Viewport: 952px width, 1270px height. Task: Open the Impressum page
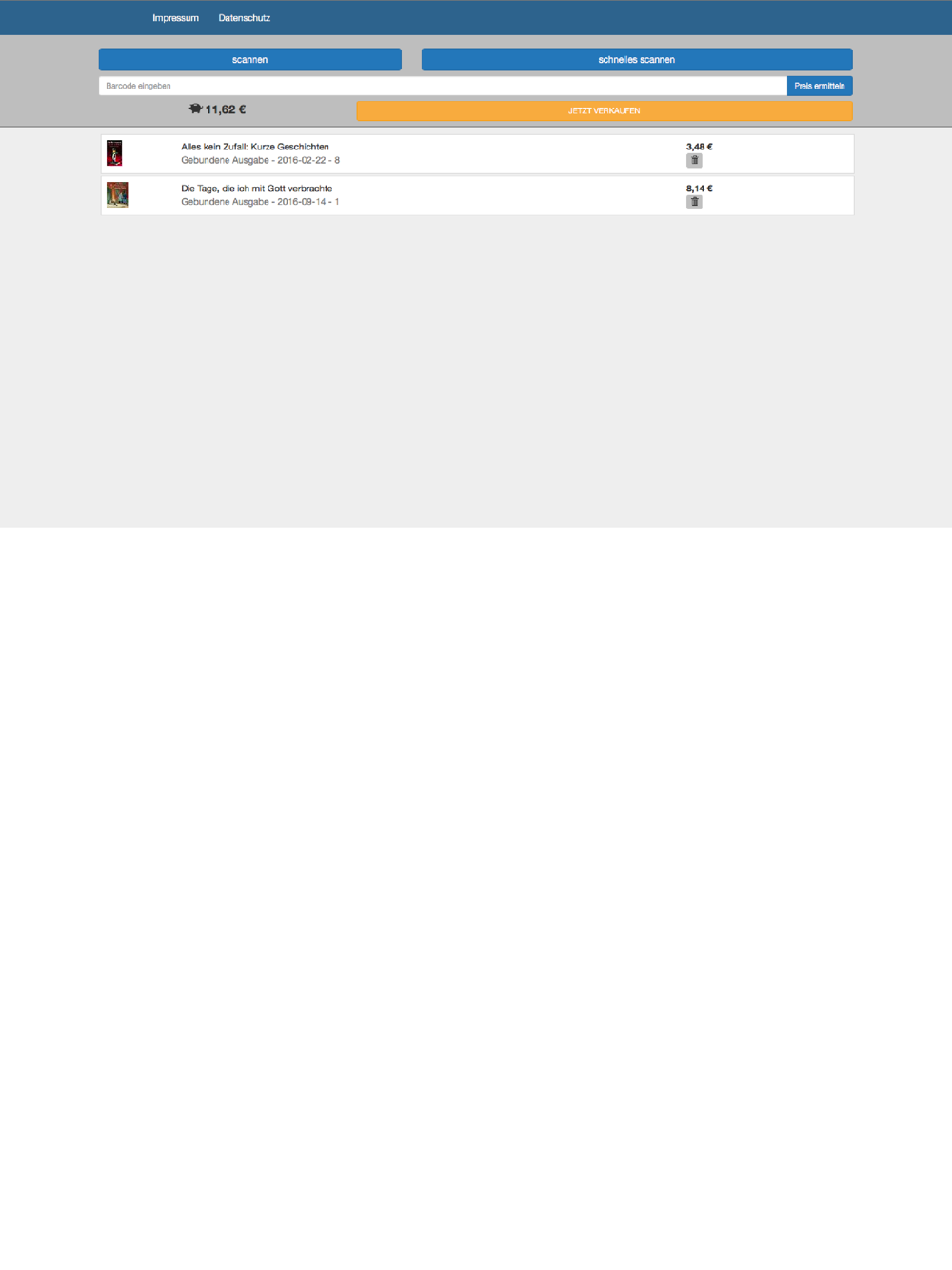pyautogui.click(x=175, y=18)
